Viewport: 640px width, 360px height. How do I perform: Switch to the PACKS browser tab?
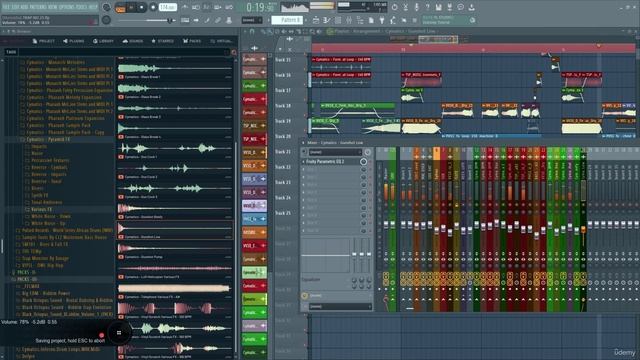[x=192, y=41]
